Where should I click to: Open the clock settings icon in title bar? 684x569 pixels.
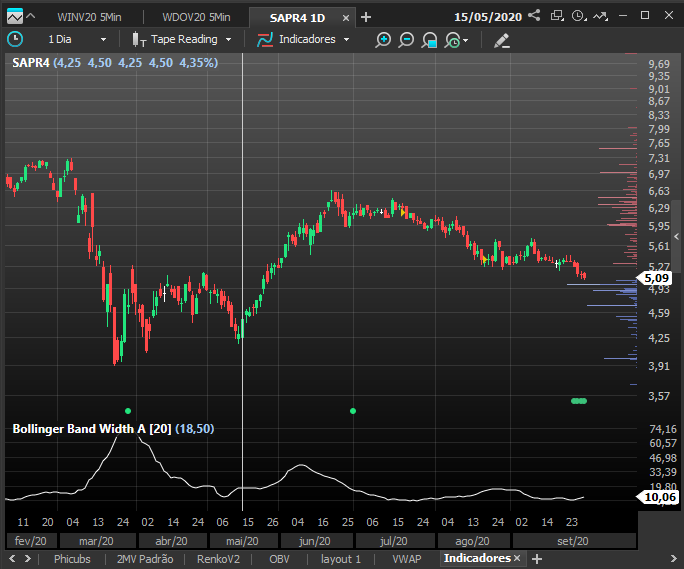pos(579,16)
